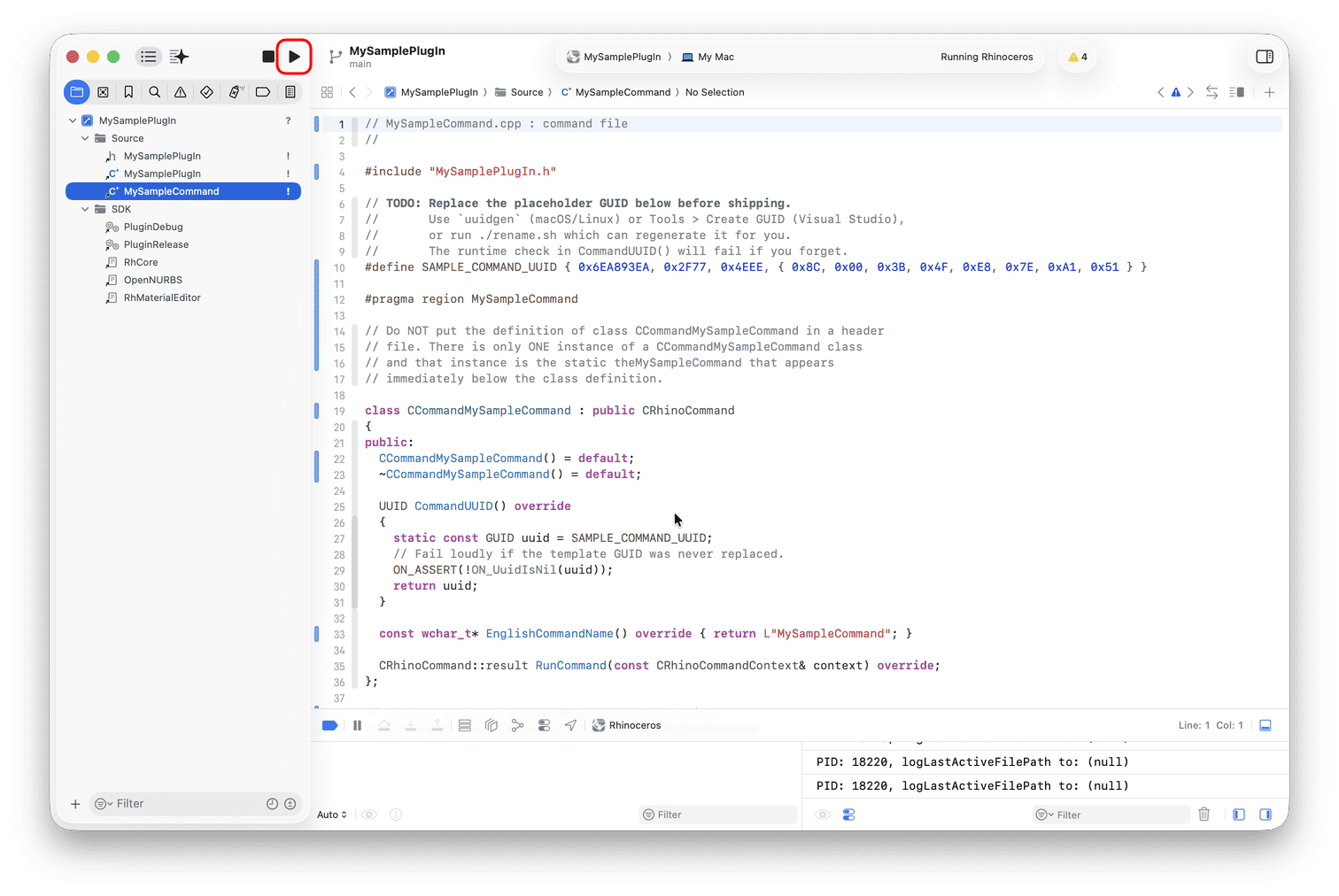
Task: Go back in editor history
Action: pos(352,92)
